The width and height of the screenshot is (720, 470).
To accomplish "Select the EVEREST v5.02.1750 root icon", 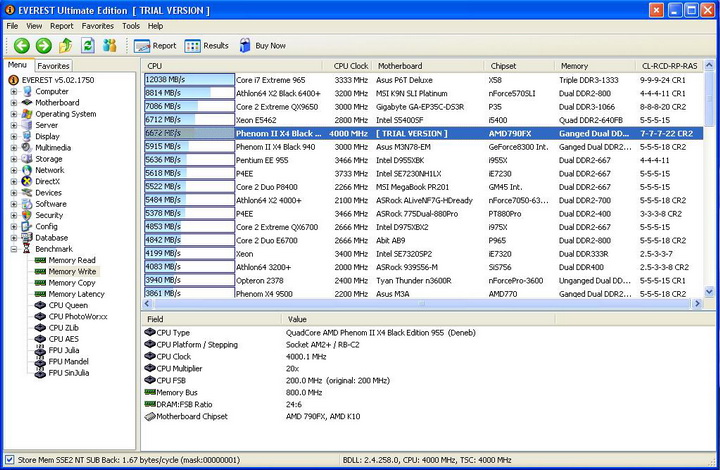I will (13, 80).
